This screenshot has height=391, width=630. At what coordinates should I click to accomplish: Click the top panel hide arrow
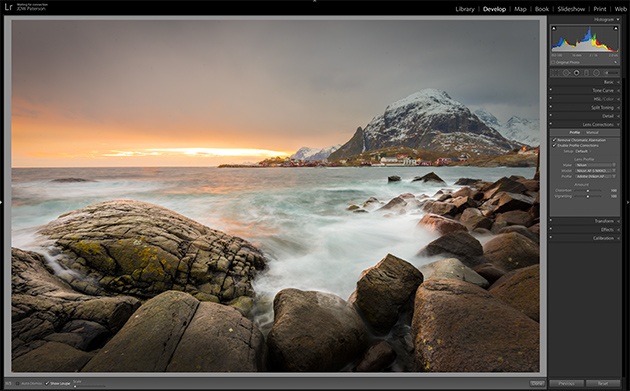[315, 1]
